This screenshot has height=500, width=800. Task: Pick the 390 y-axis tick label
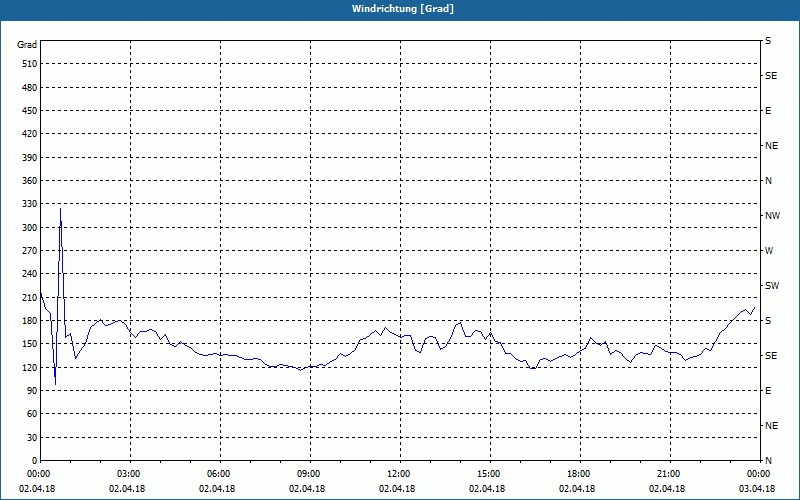click(30, 158)
